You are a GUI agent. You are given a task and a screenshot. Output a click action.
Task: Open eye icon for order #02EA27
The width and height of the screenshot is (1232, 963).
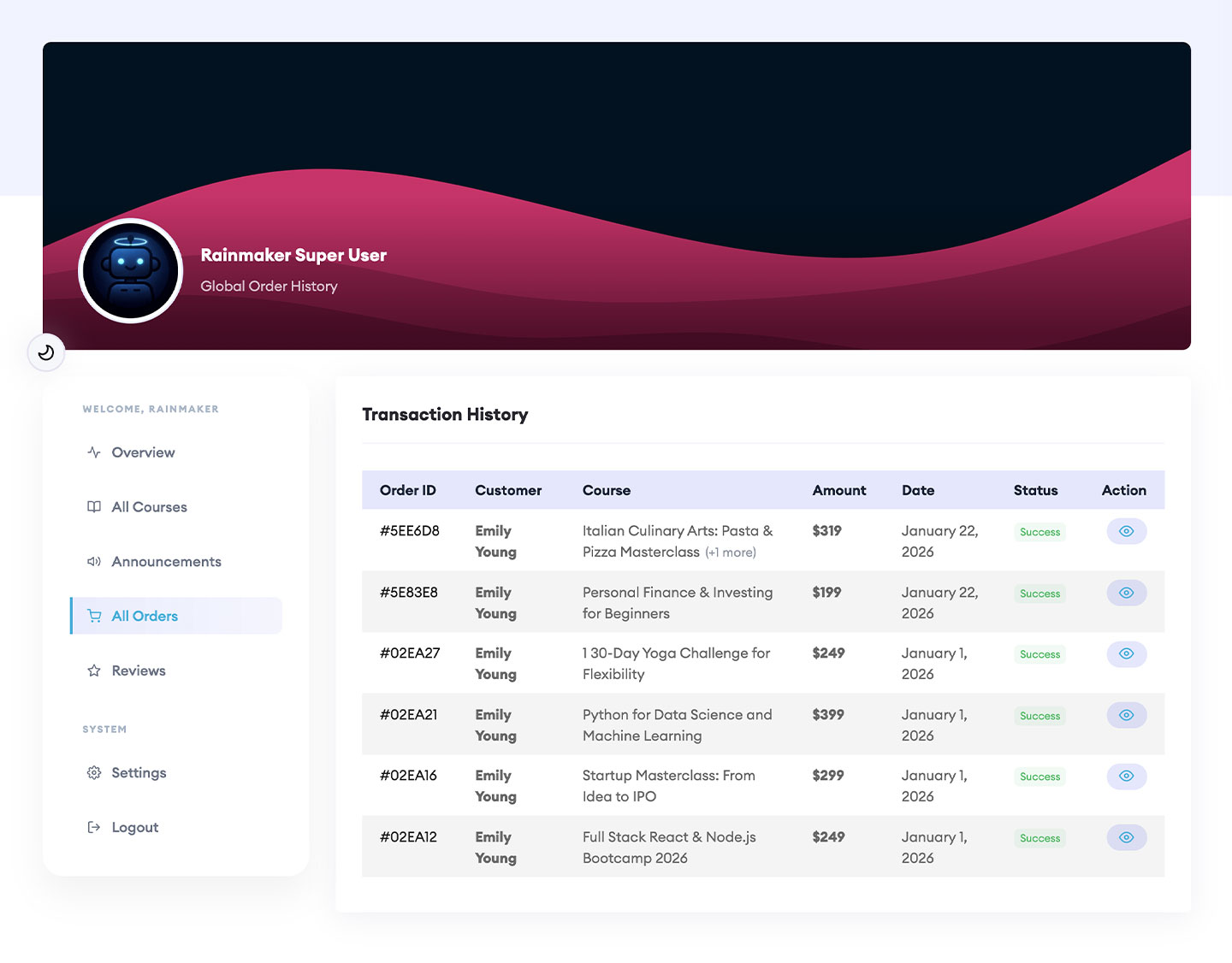tap(1126, 653)
